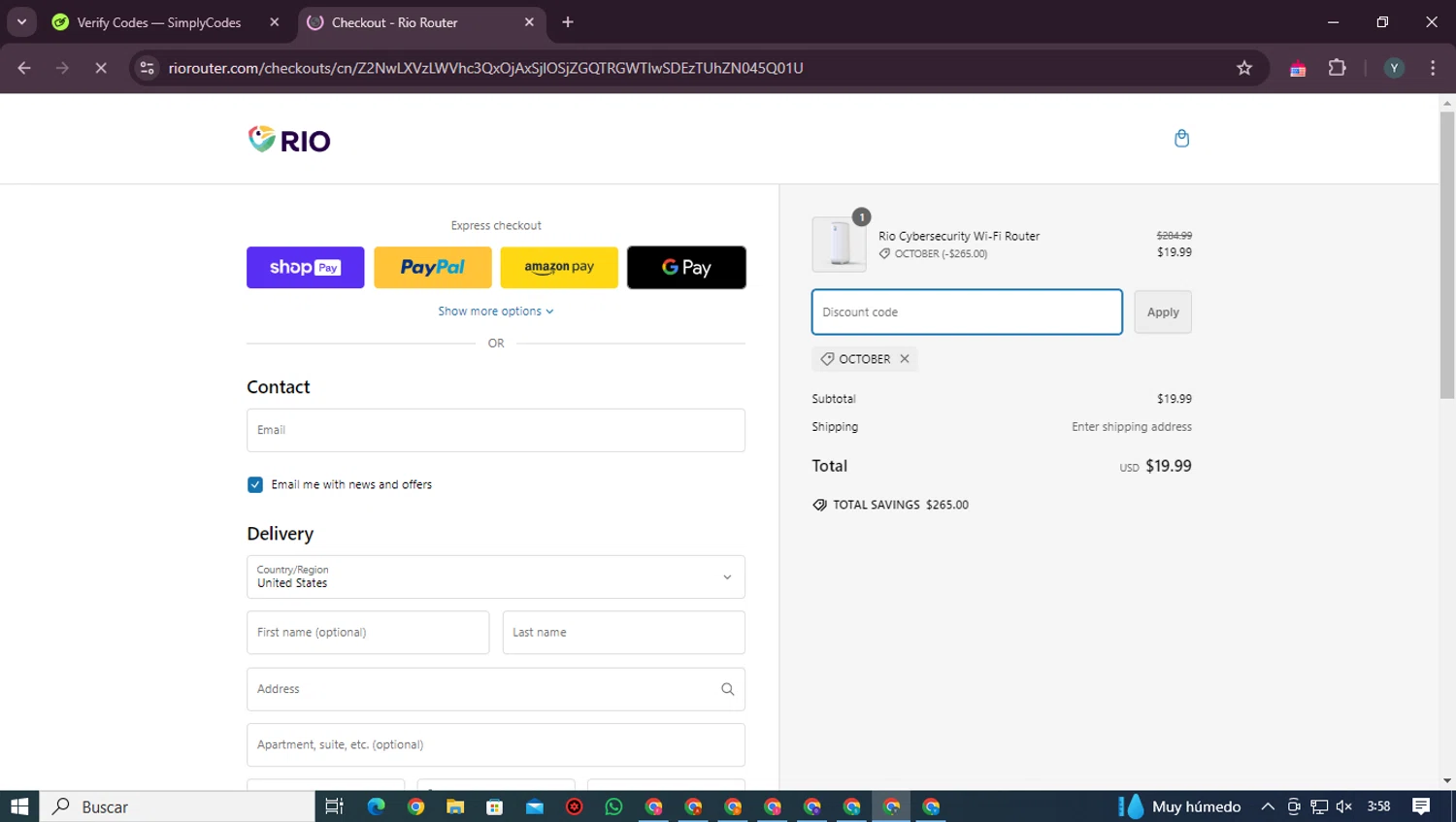Stop page loading with X button
1456x822 pixels.
click(x=101, y=68)
